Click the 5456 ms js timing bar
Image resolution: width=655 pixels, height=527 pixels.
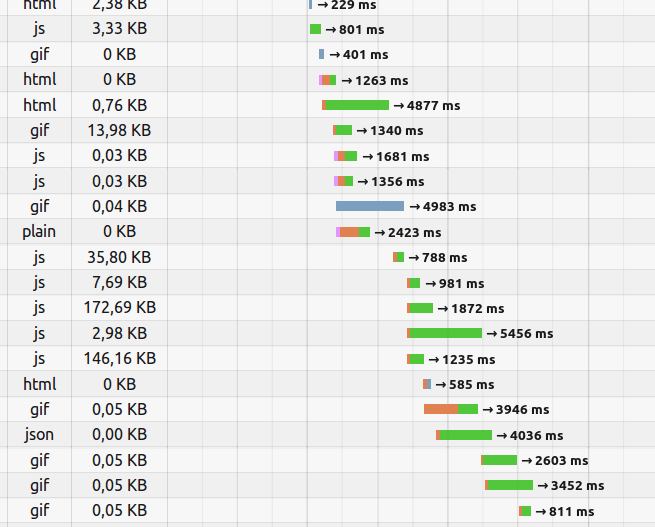click(444, 333)
